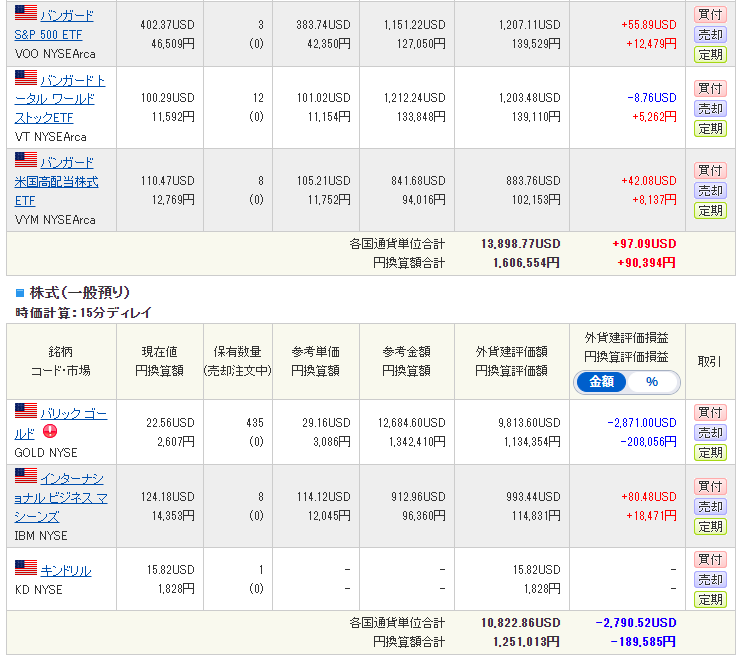Click the 993.44USD valuation of IBM

[533, 497]
